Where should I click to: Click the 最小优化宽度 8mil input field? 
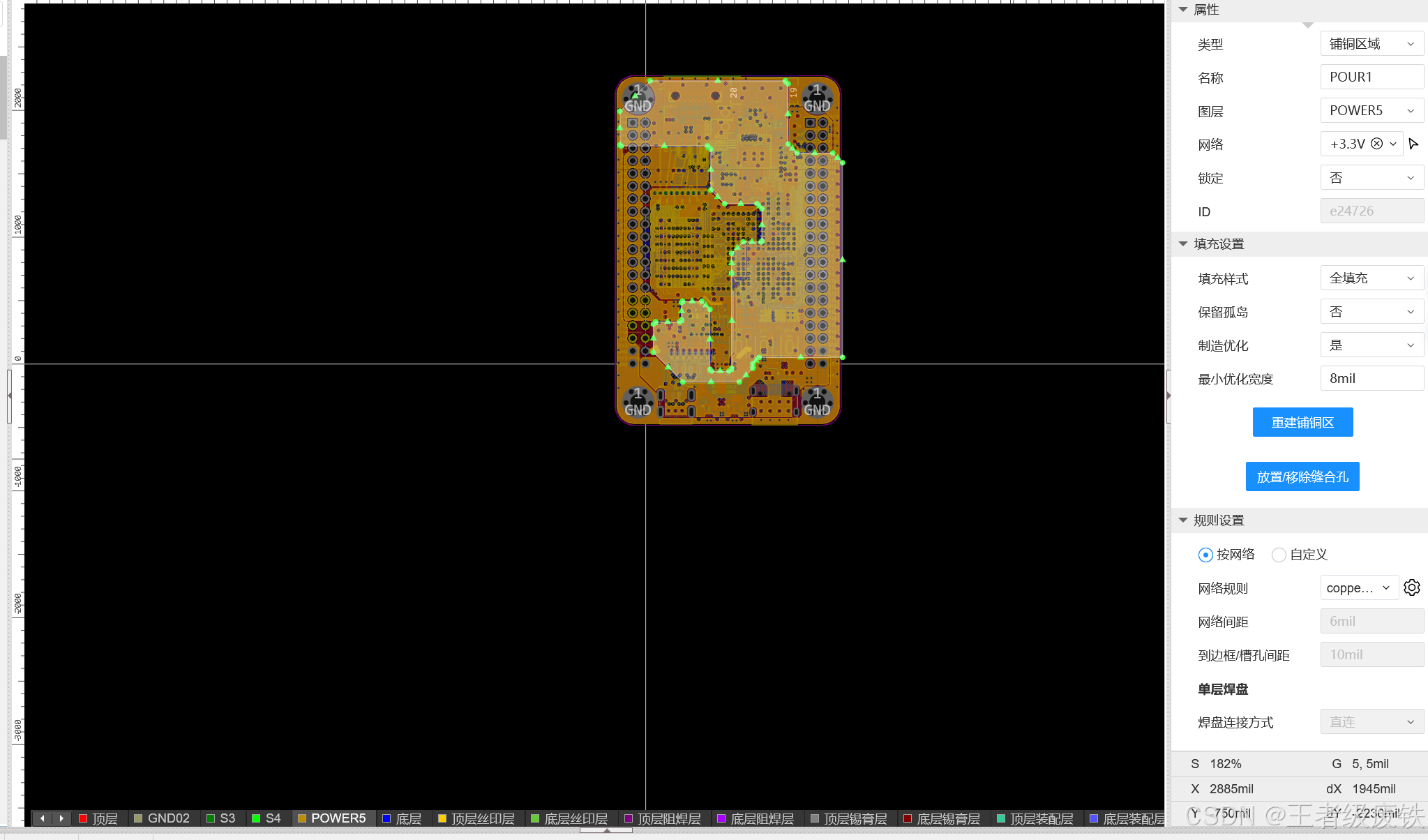point(1371,379)
